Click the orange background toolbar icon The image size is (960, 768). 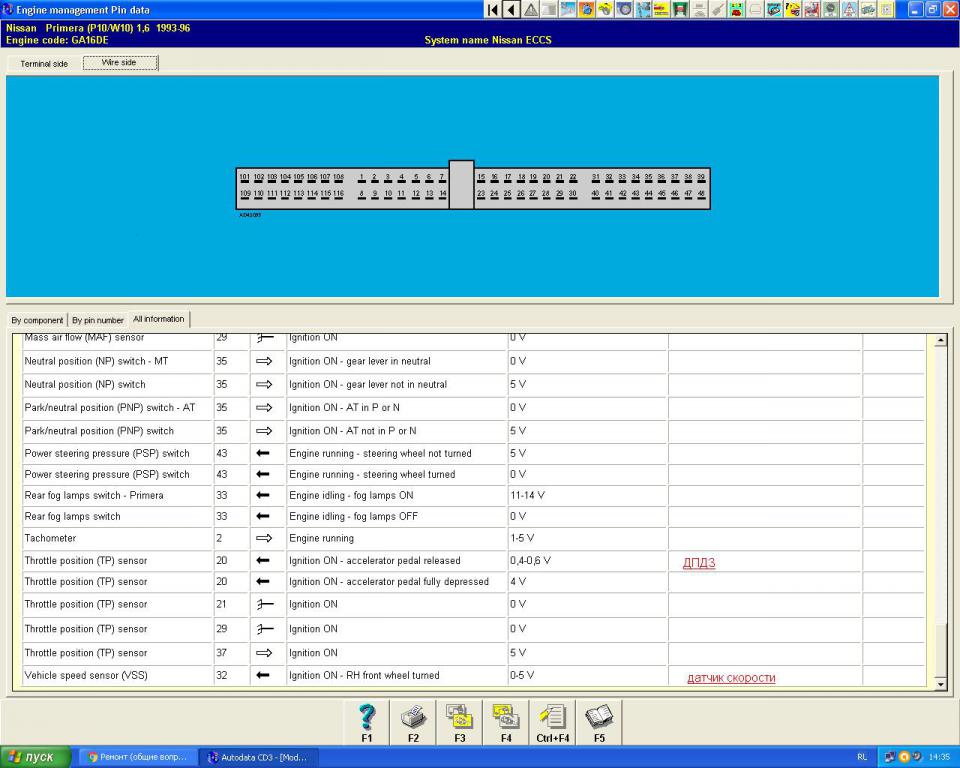pyautogui.click(x=587, y=9)
